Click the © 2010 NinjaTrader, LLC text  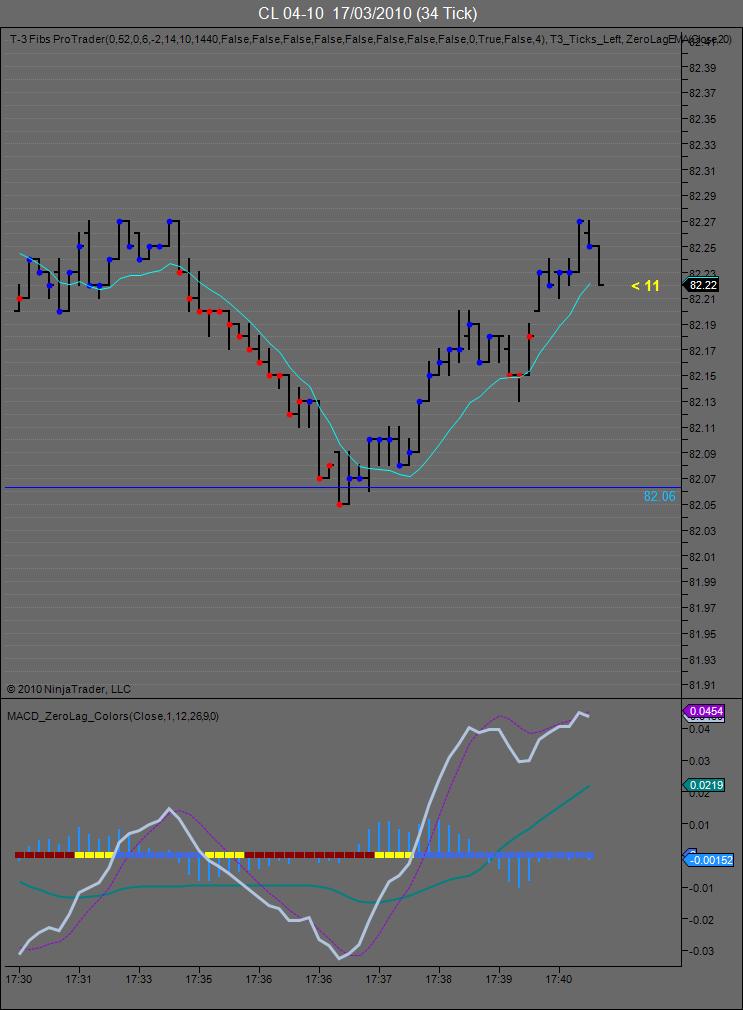click(68, 689)
